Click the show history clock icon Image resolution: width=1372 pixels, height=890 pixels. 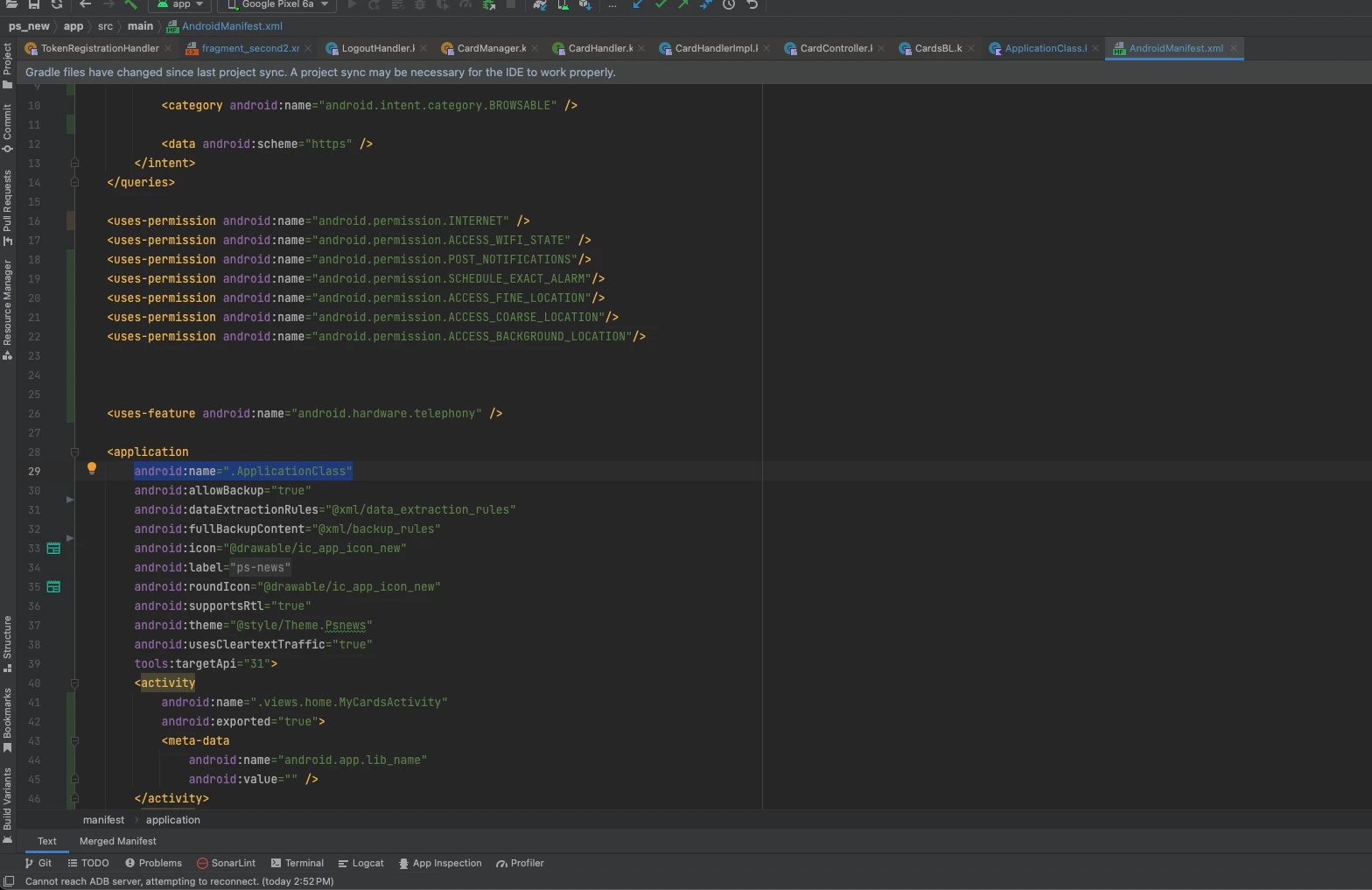pos(728,4)
